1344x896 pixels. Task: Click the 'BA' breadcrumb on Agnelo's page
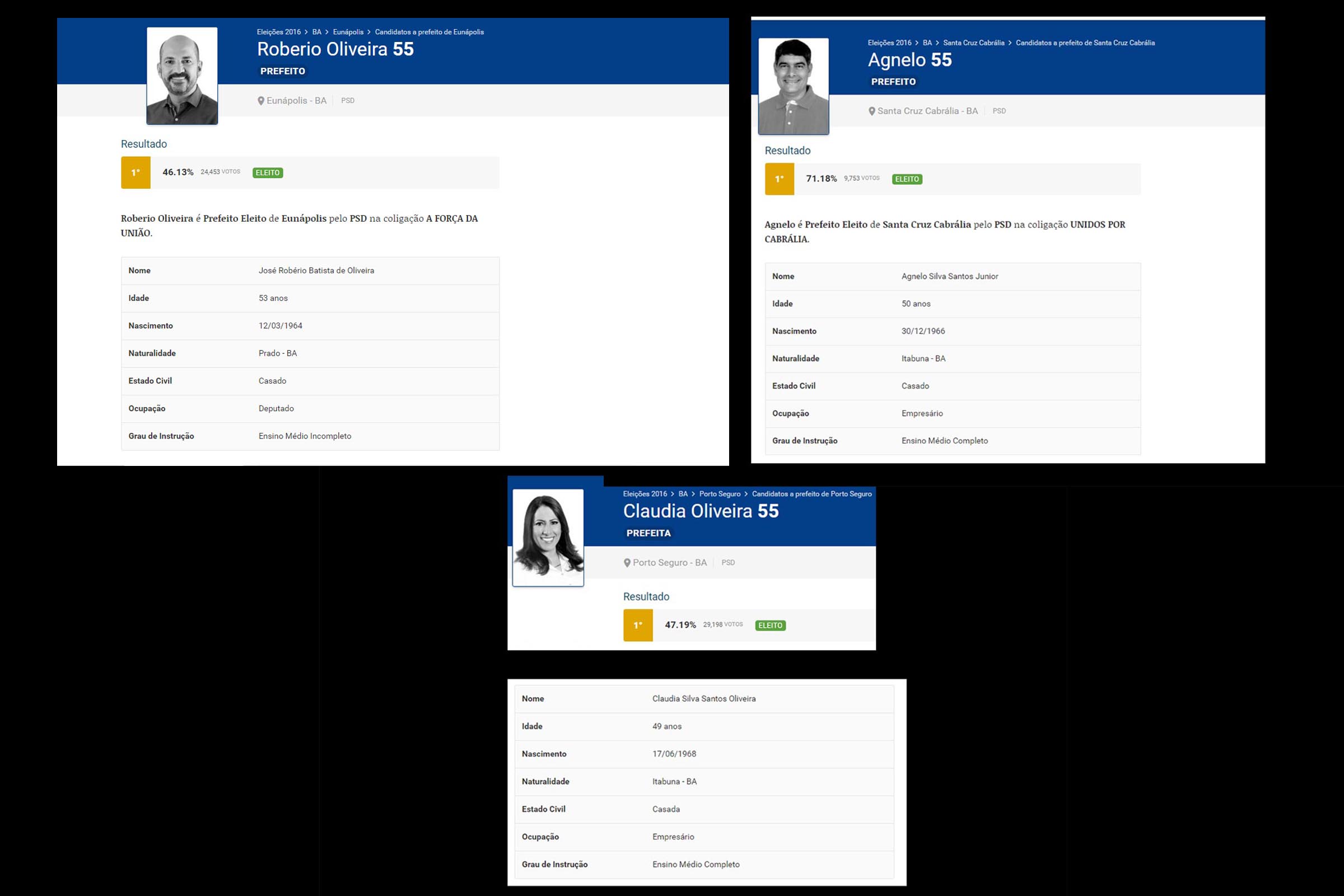[x=927, y=43]
